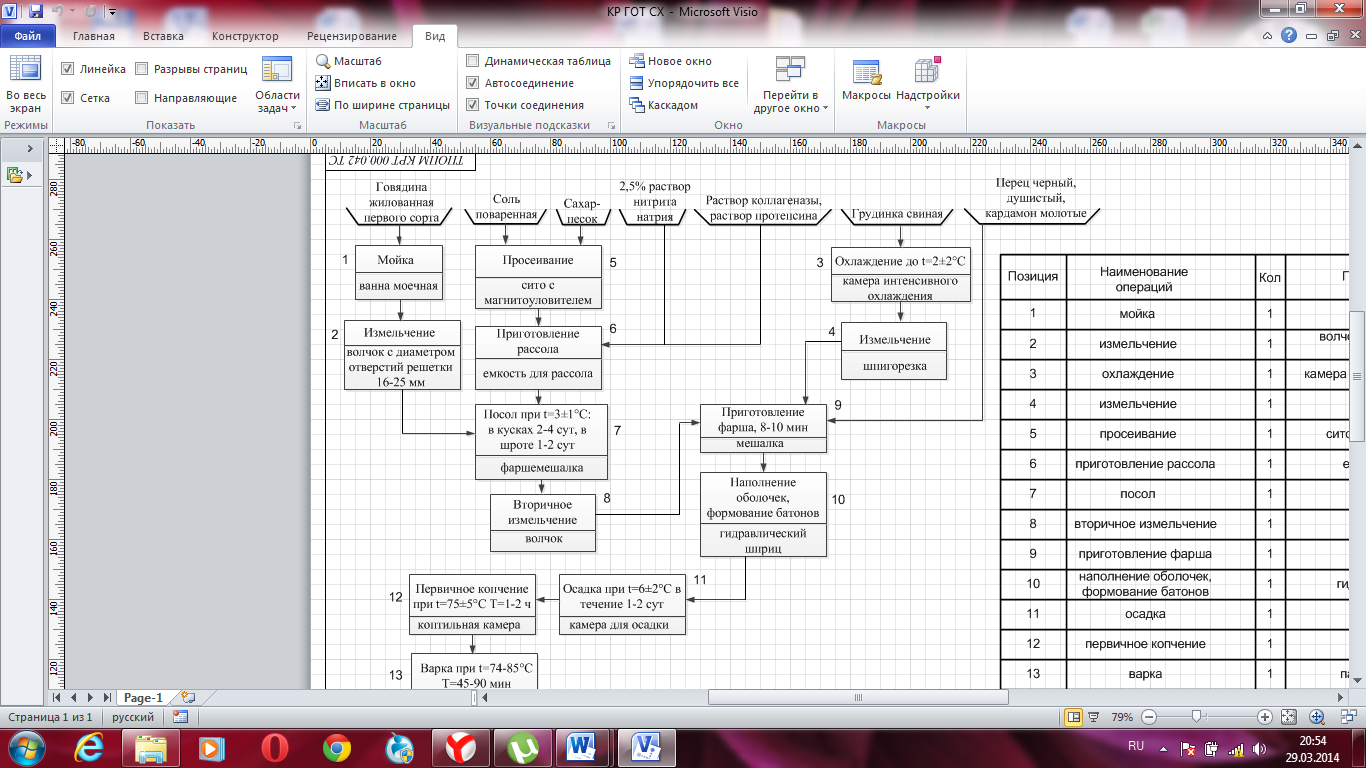This screenshot has width=1366, height=768.
Task: Switch to the Рецензирование ribbon tab
Action: [x=352, y=36]
